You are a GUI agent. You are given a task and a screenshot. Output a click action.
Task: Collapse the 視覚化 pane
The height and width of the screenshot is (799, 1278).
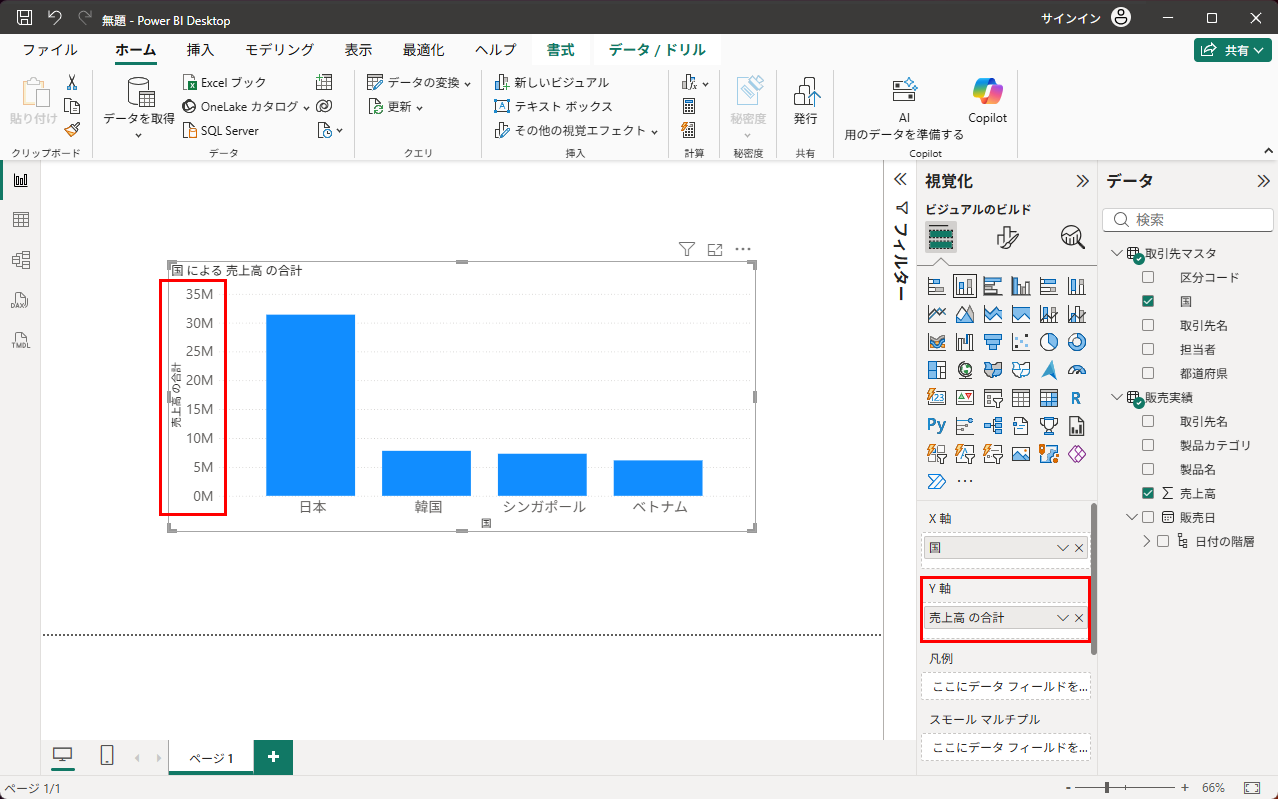point(1082,181)
